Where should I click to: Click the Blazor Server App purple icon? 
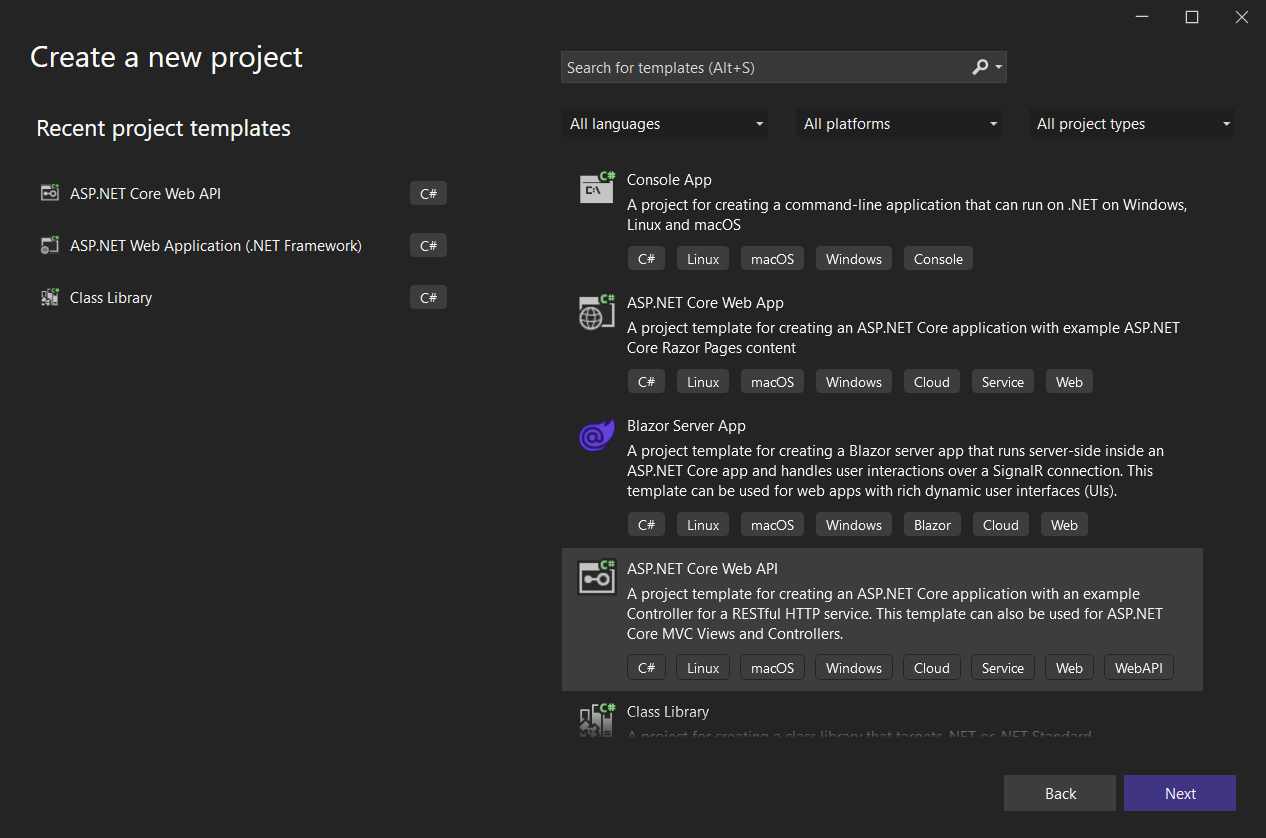tap(596, 435)
